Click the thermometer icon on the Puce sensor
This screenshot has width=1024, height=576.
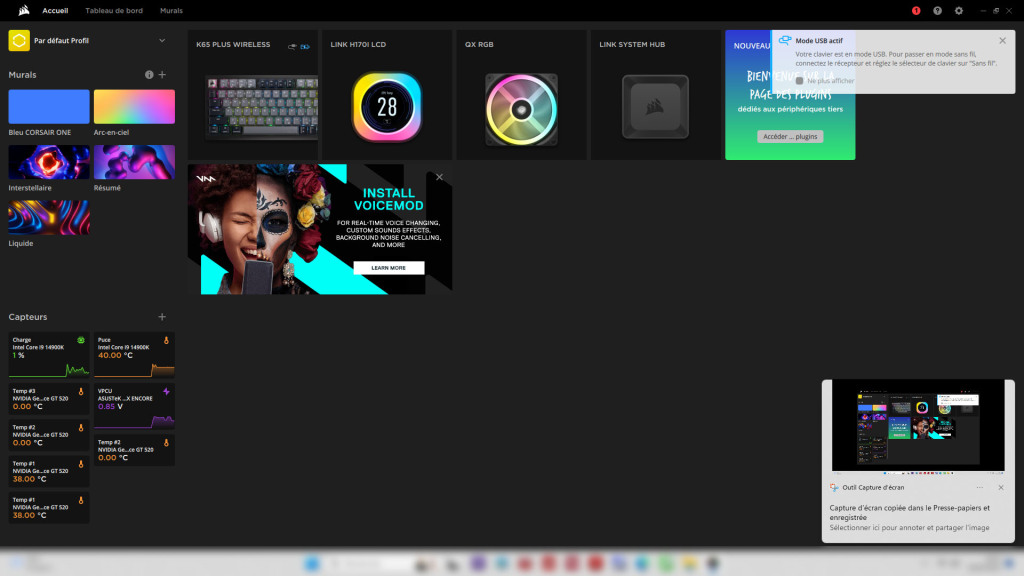[166, 340]
